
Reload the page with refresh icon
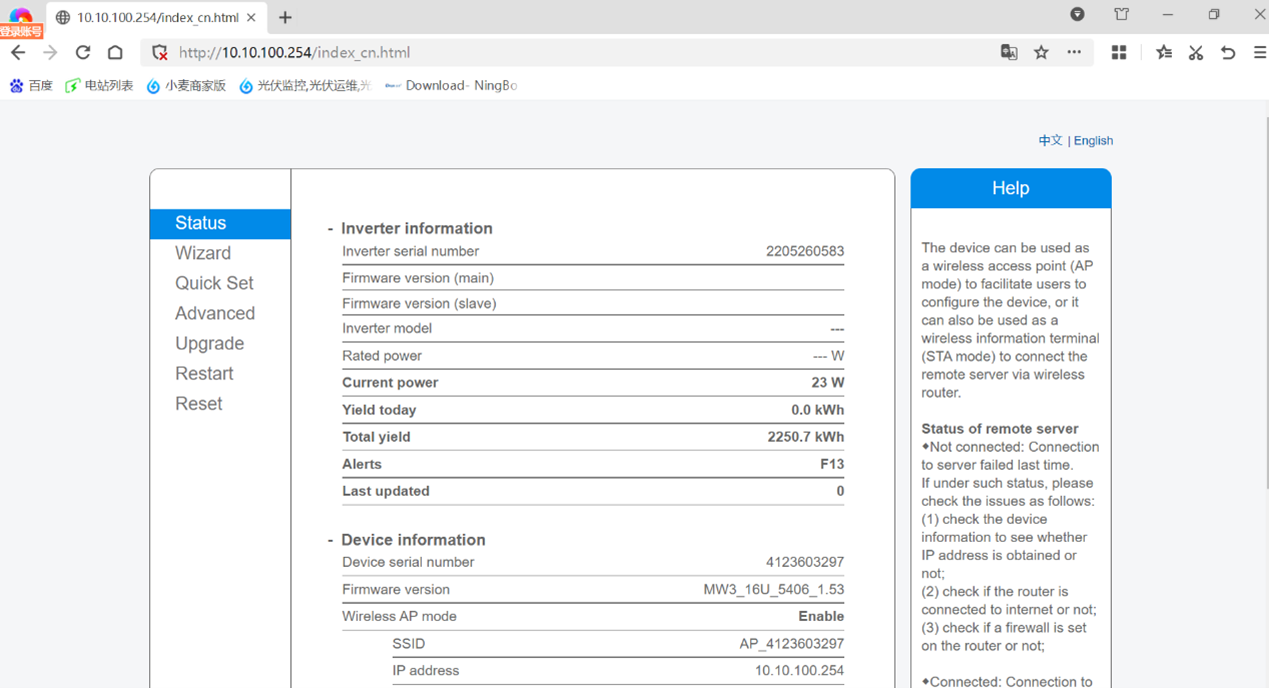point(83,53)
